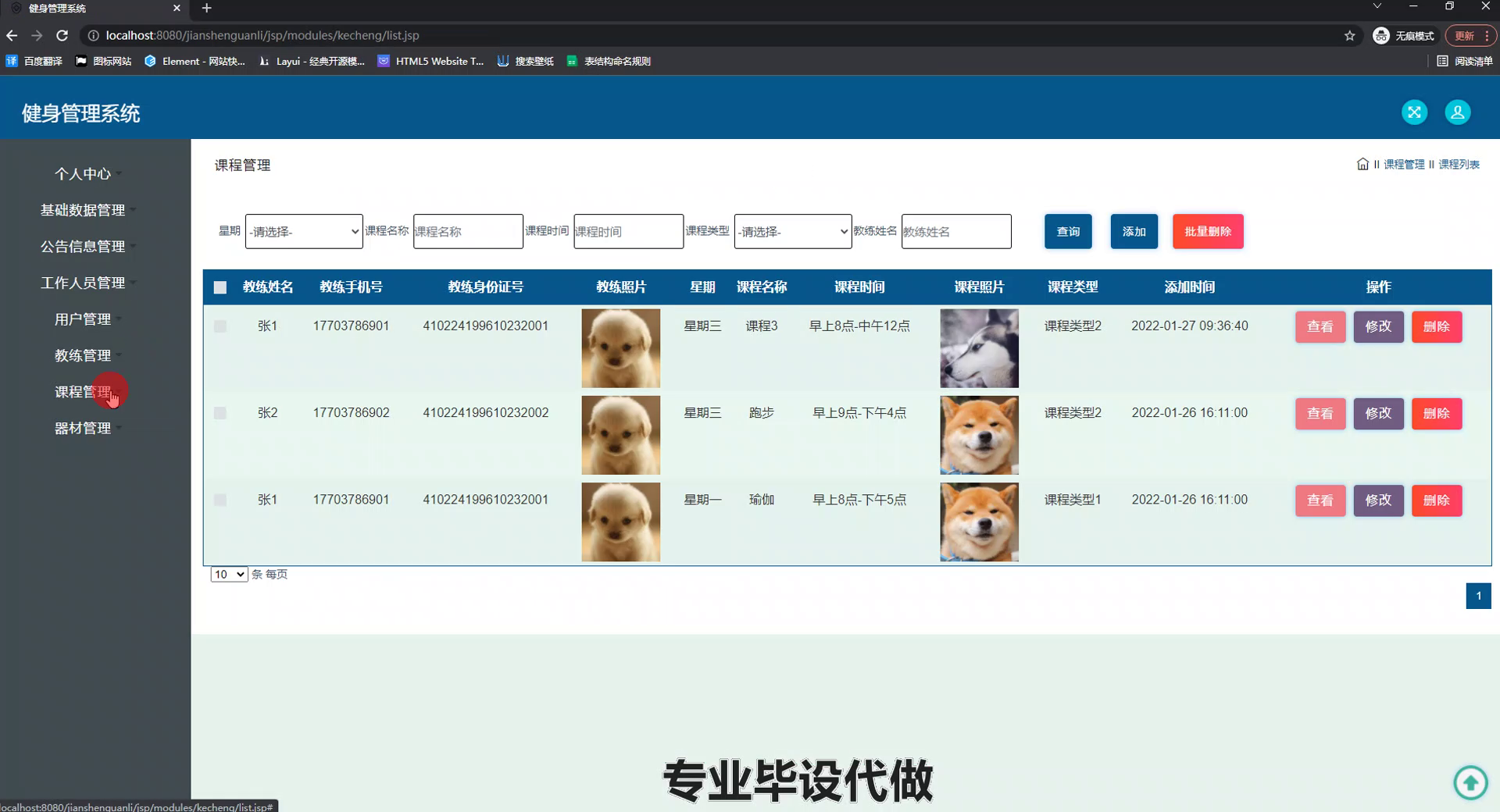Click the shiba course photo in 跑步 row
Screen dimensions: 1500x812
coord(979,435)
